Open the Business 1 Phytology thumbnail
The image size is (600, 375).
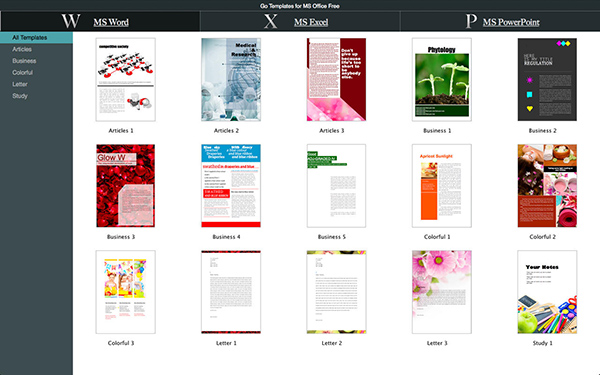(442, 80)
